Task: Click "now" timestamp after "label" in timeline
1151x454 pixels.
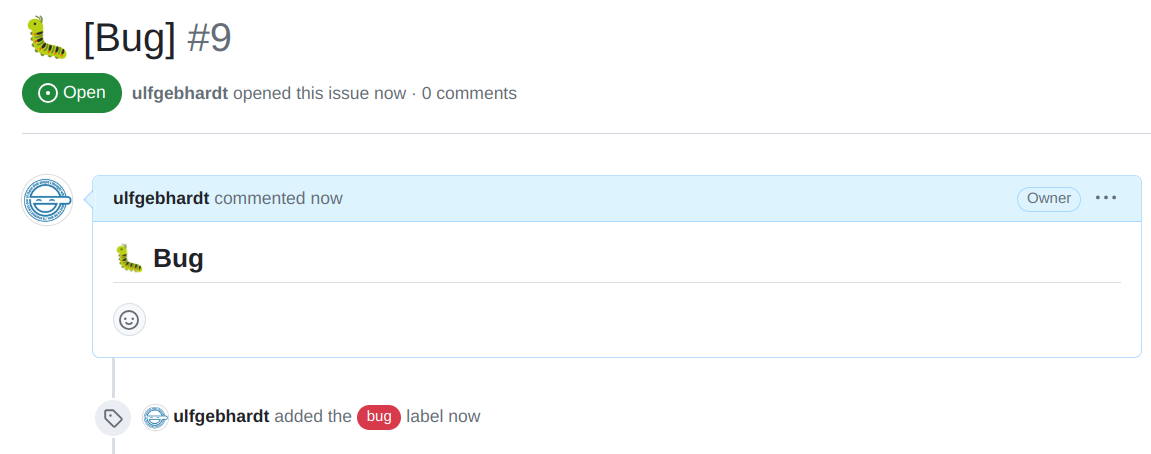Action: (464, 416)
